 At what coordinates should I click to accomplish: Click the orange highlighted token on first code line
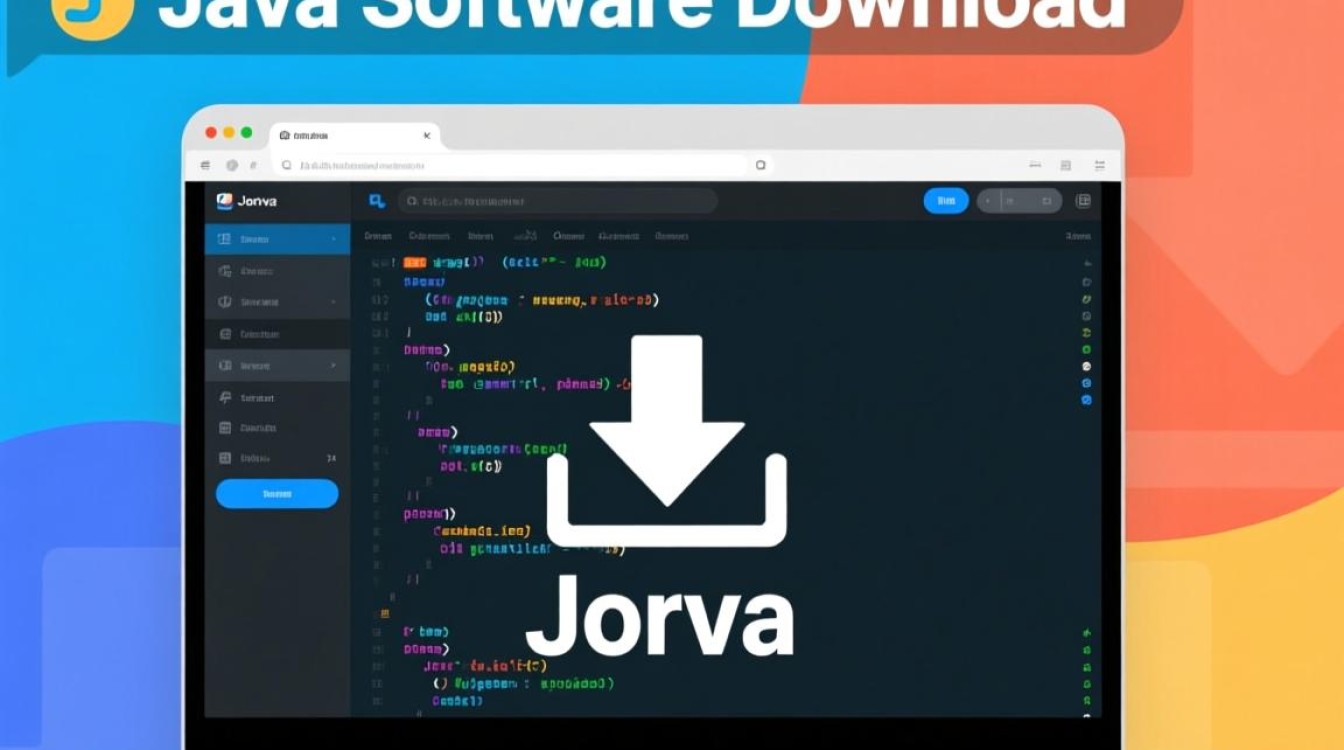click(x=414, y=262)
